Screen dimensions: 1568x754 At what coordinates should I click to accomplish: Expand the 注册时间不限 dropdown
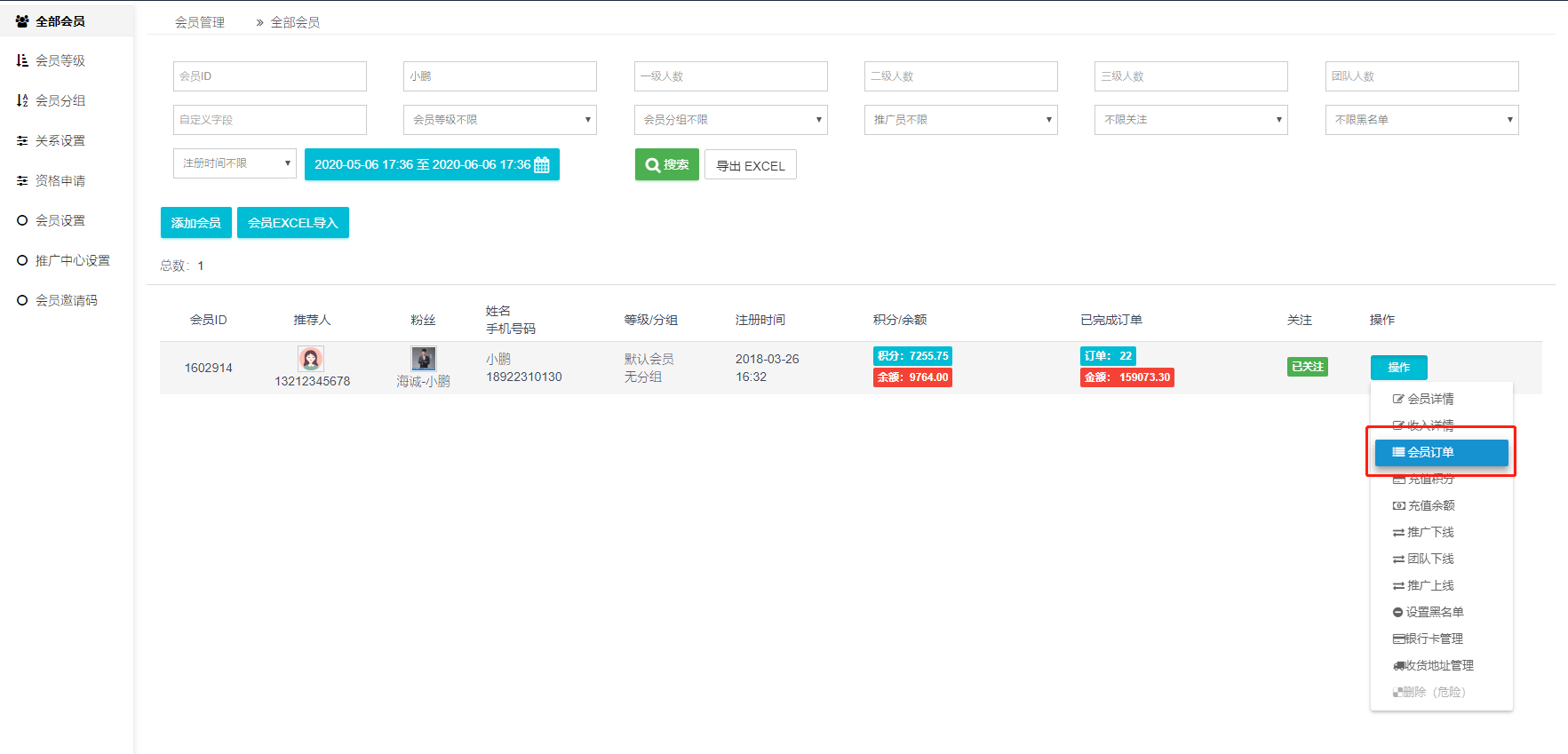pos(235,163)
